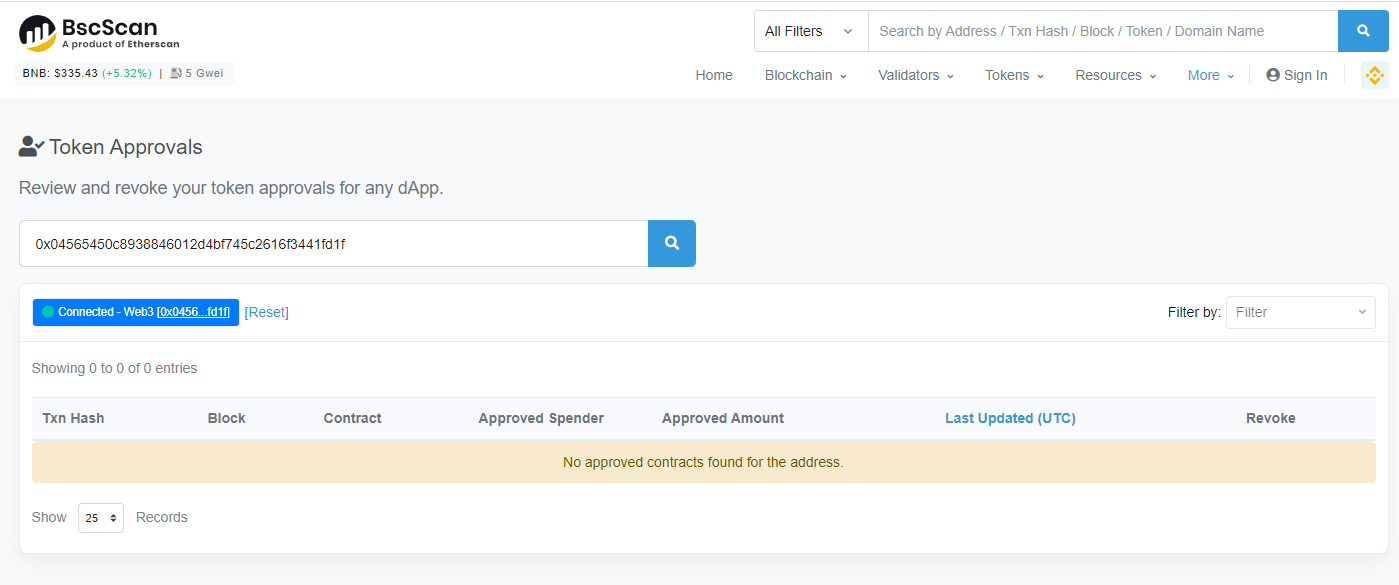The width and height of the screenshot is (1399, 585).
Task: Open the Blockchain menu
Action: [x=805, y=75]
